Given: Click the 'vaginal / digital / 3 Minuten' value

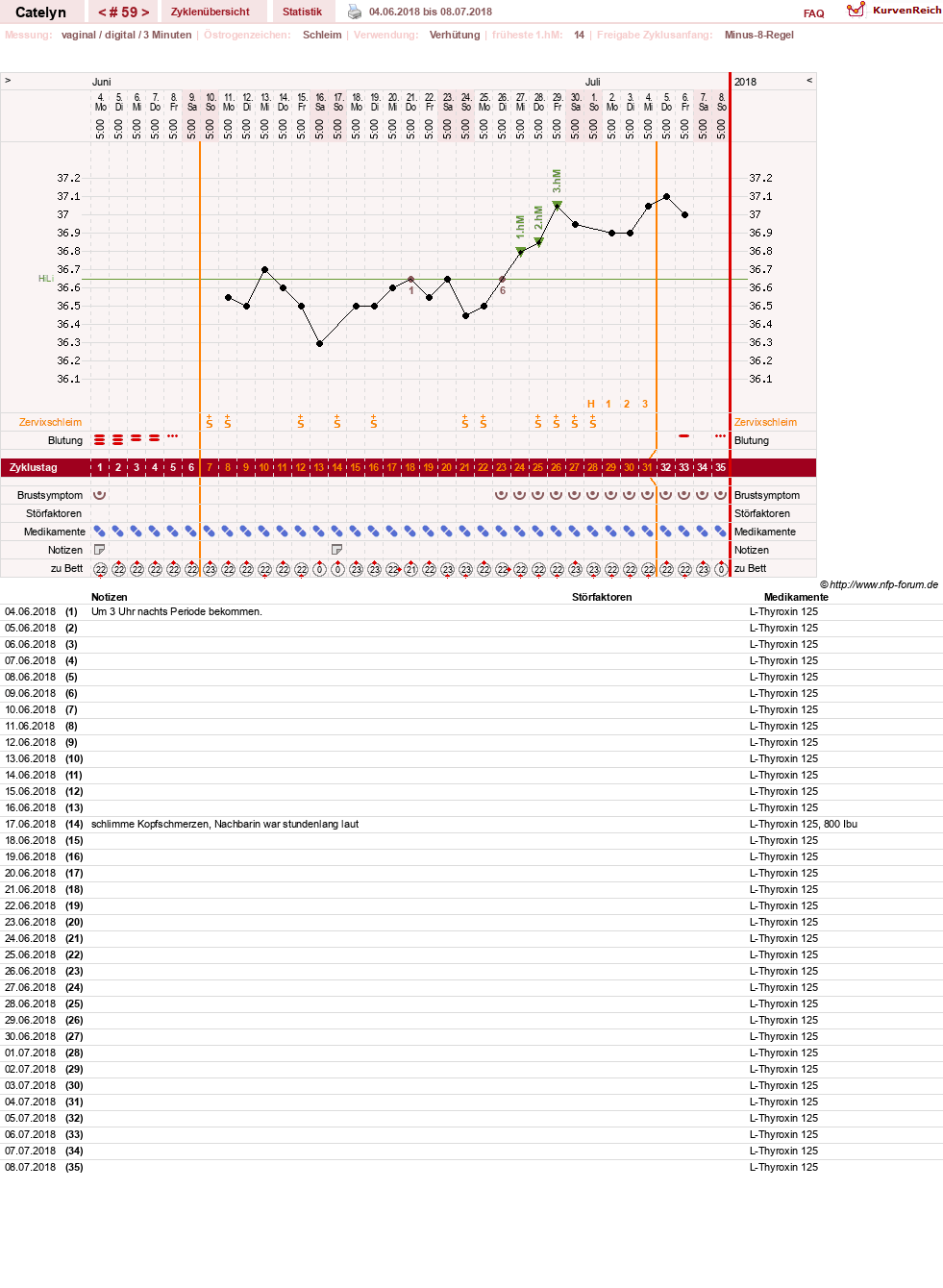Looking at the screenshot, I should [x=126, y=35].
